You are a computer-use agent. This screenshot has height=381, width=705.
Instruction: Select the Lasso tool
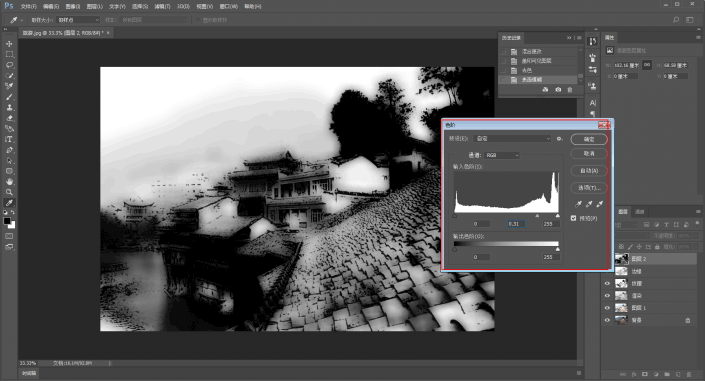point(9,65)
